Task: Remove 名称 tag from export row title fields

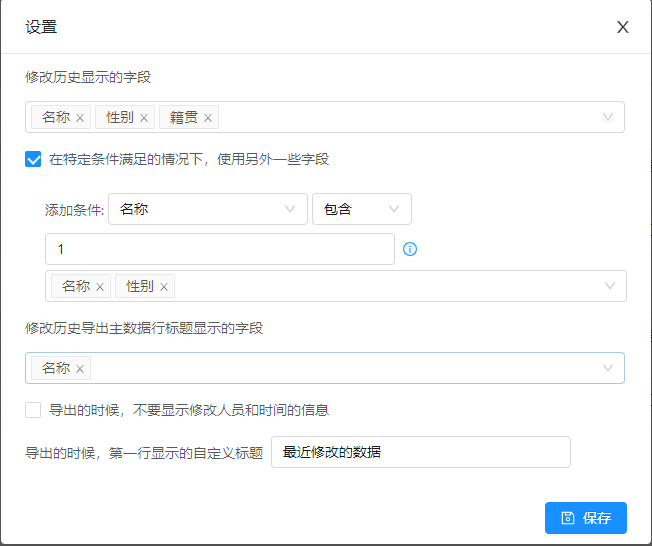Action: (80, 369)
